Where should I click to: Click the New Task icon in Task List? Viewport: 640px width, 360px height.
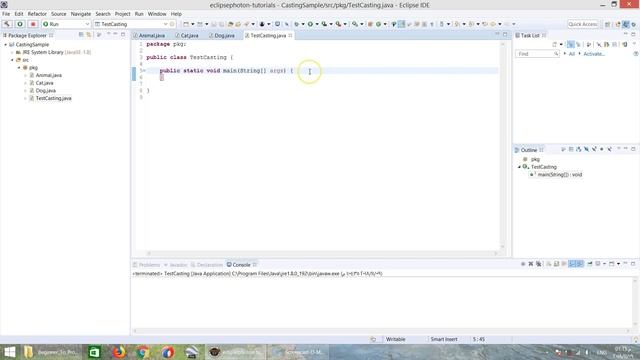(x=555, y=44)
